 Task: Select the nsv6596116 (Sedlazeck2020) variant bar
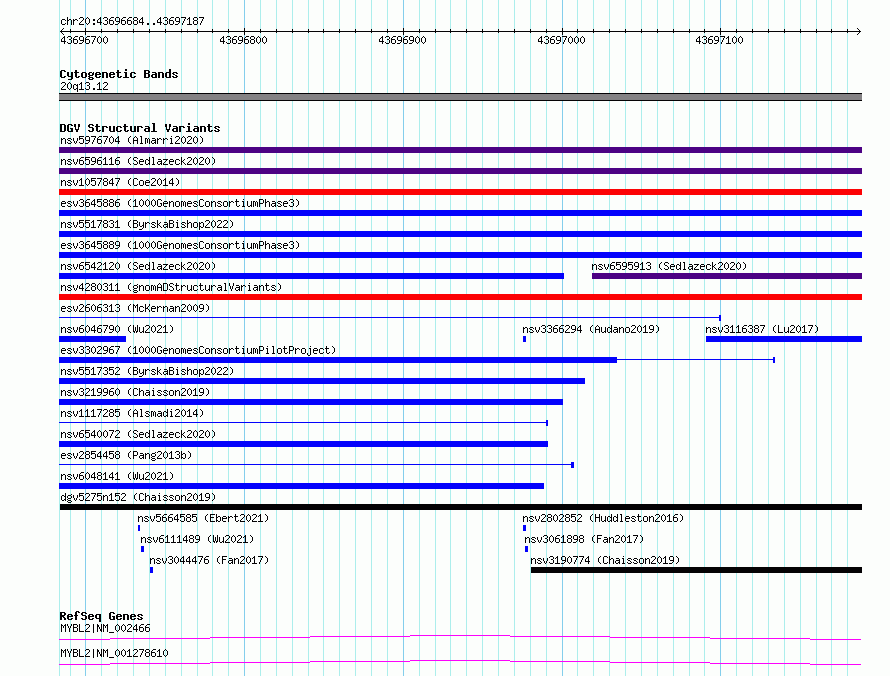(x=460, y=171)
